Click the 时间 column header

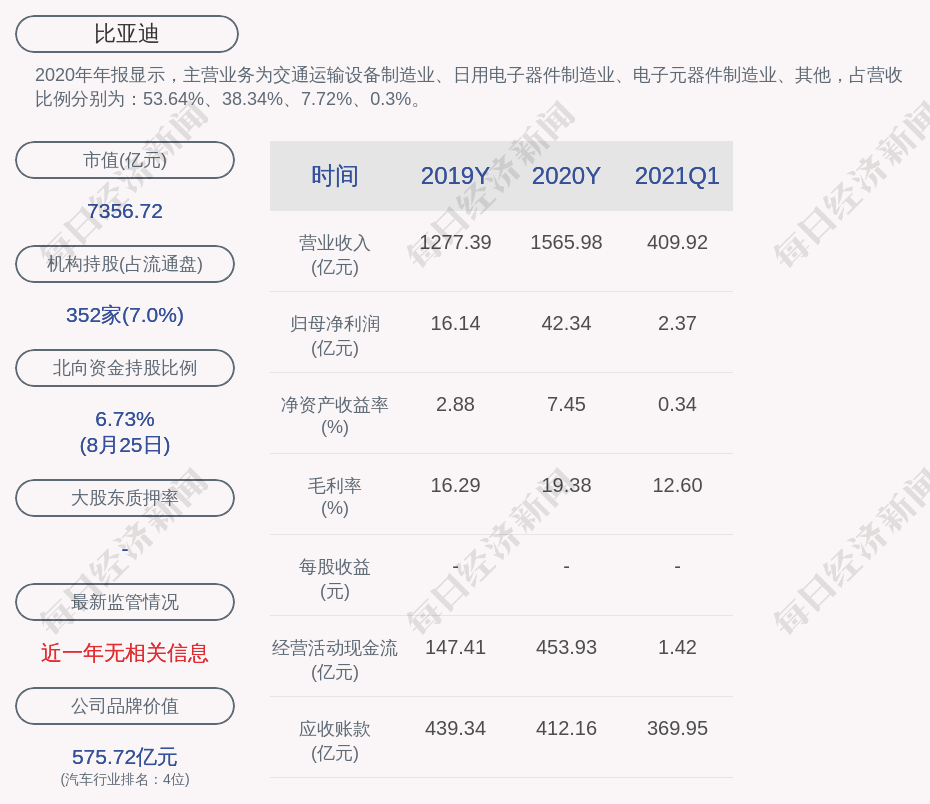click(335, 176)
